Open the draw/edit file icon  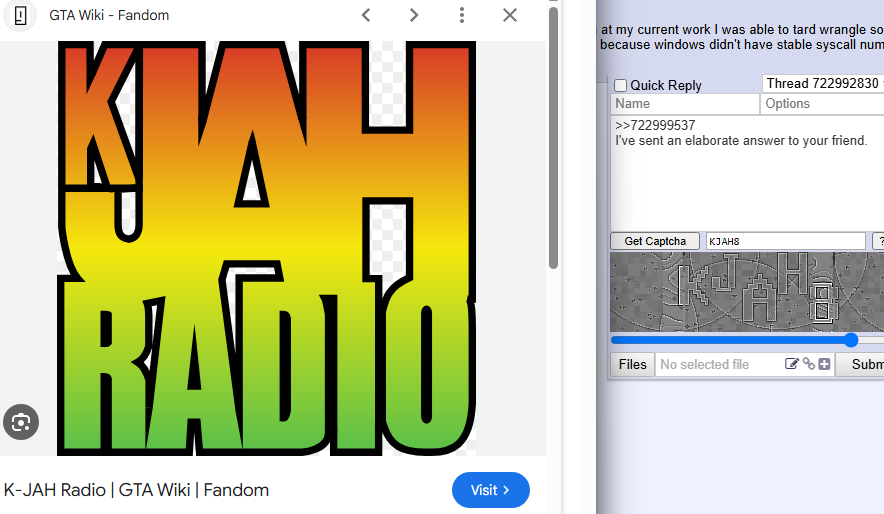pos(792,364)
